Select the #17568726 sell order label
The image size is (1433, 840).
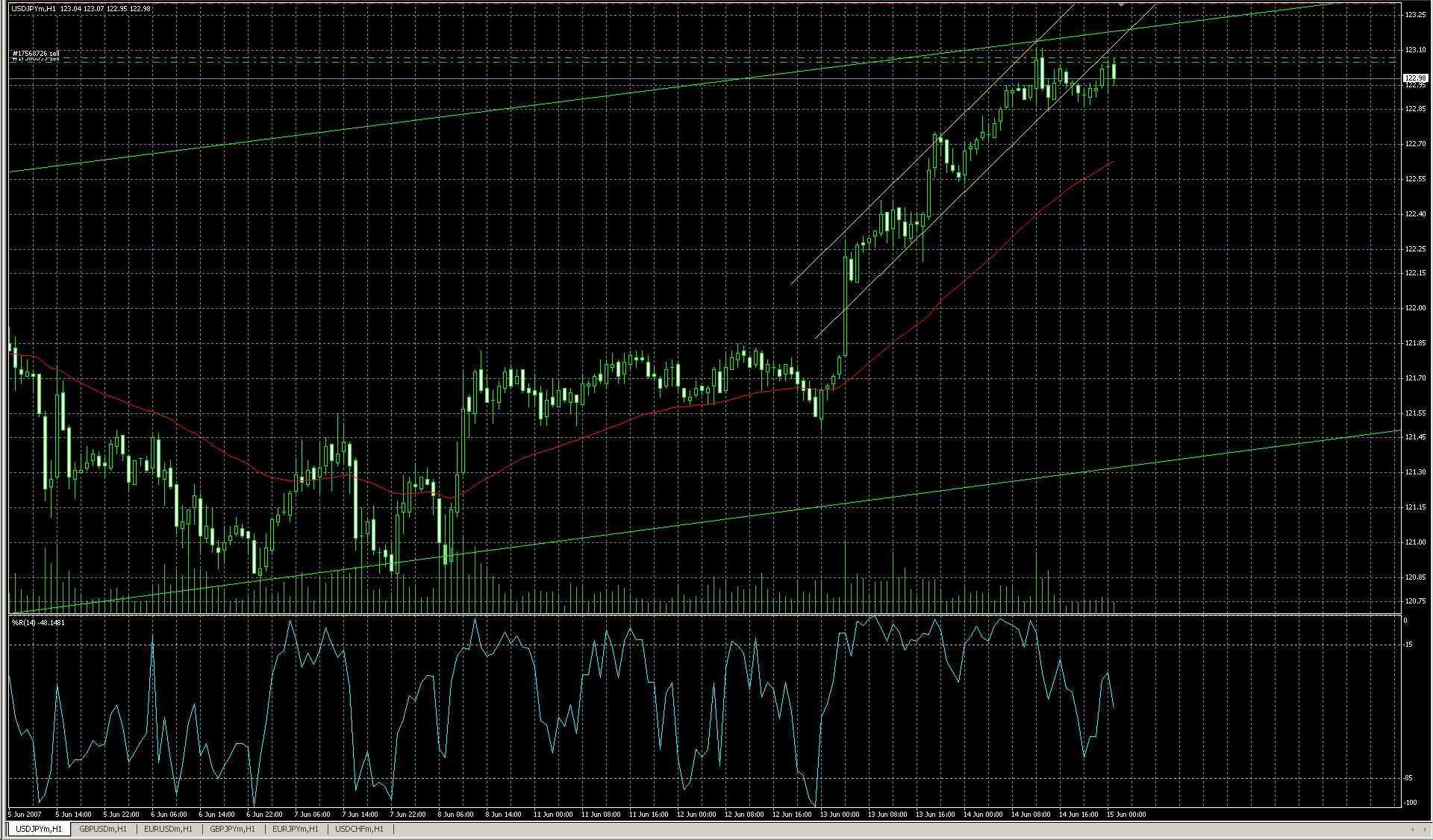[36, 53]
